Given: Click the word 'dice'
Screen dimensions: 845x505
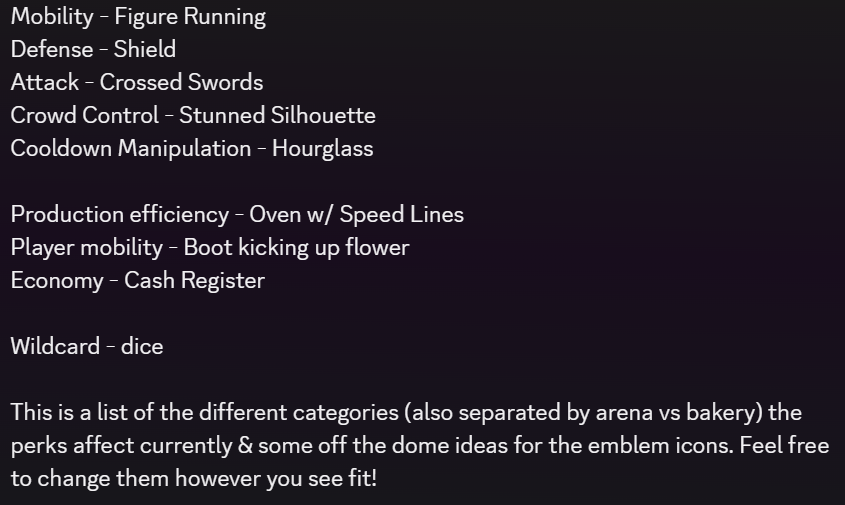Looking at the screenshot, I should click(x=142, y=347).
